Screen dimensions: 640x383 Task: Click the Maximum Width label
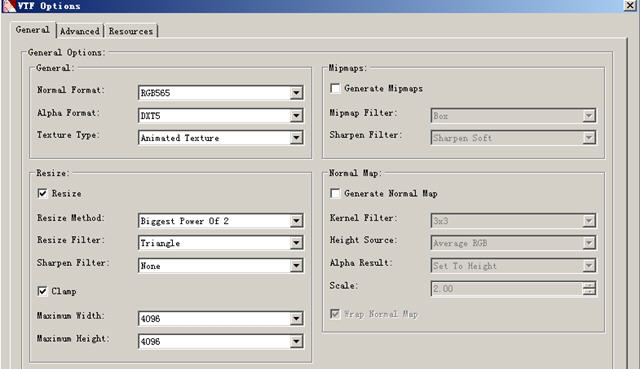pos(71,316)
